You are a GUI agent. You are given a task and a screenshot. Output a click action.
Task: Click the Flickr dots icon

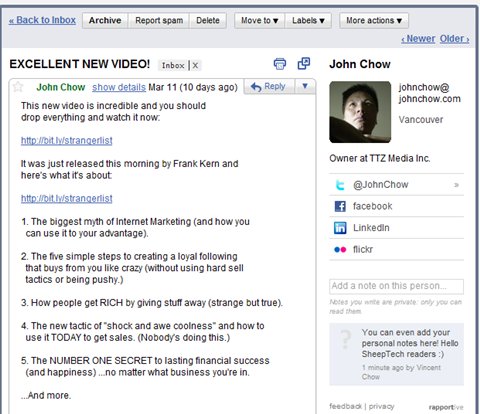pyautogui.click(x=340, y=249)
